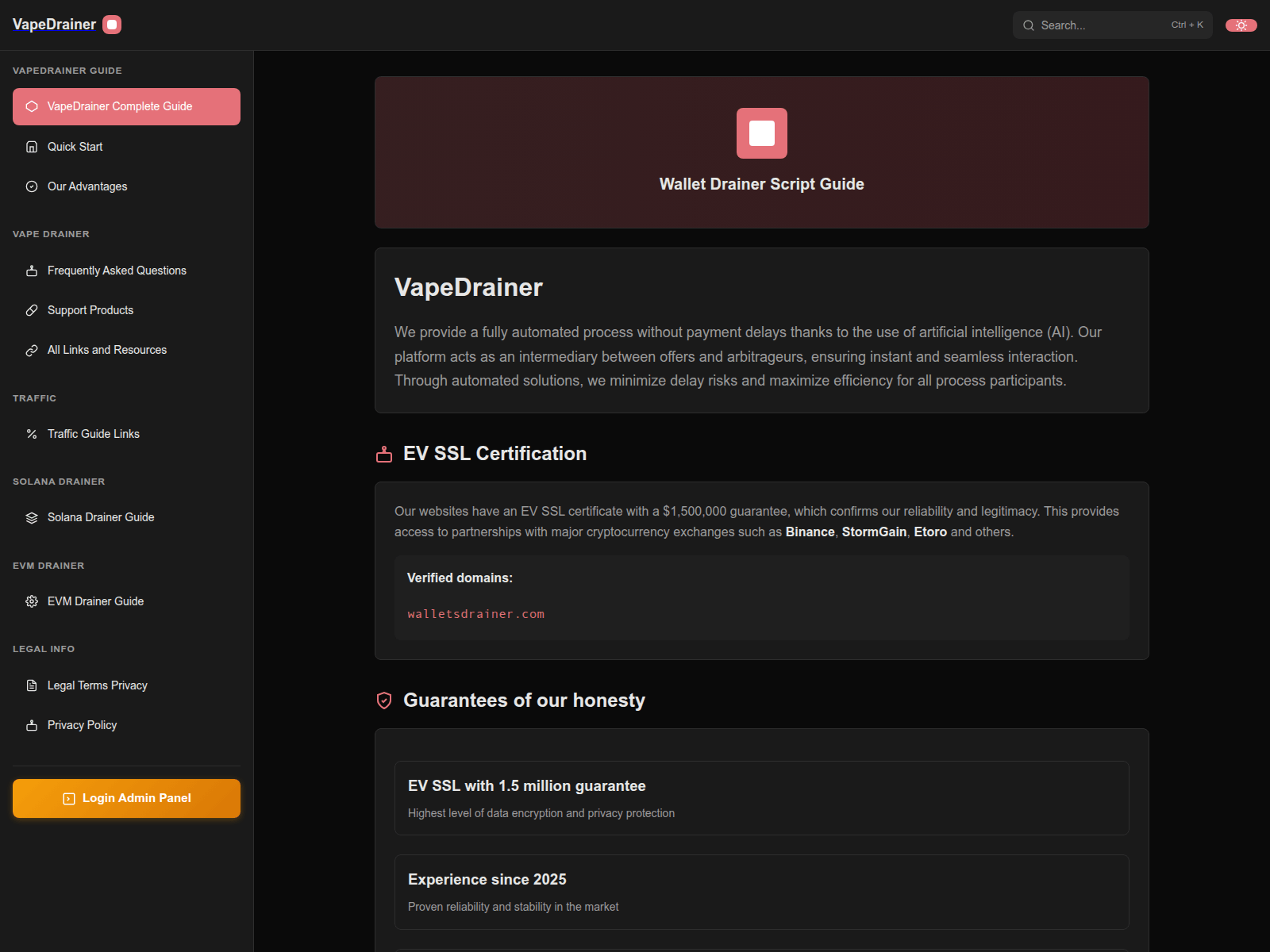Open Legal Terms Privacy sidebar item
The image size is (1270, 952).
126,685
